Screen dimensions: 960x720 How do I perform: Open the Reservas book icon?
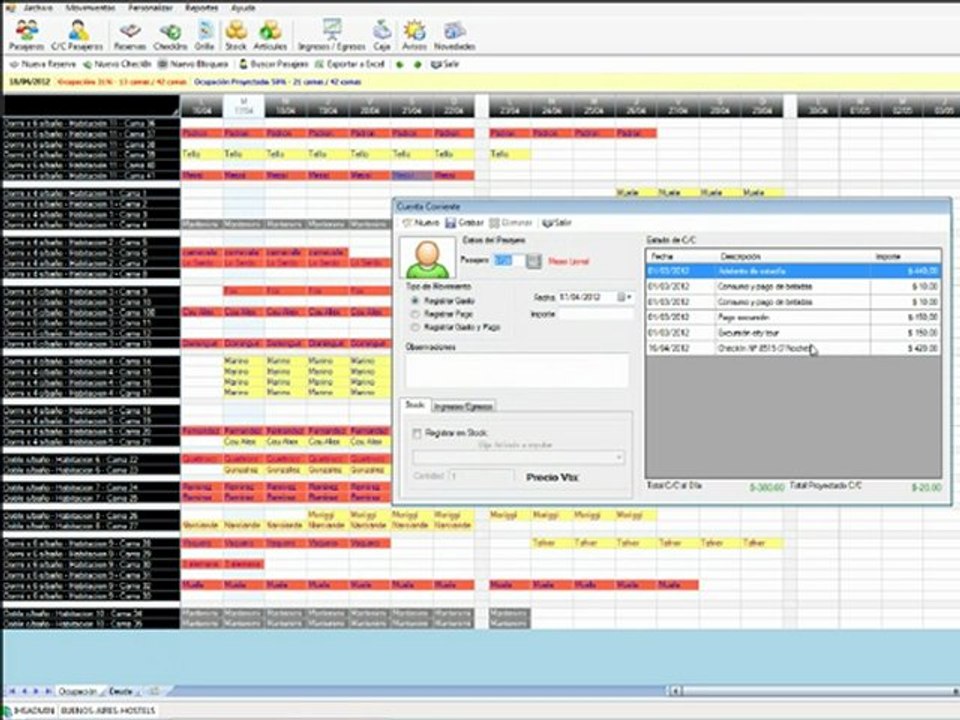click(130, 35)
